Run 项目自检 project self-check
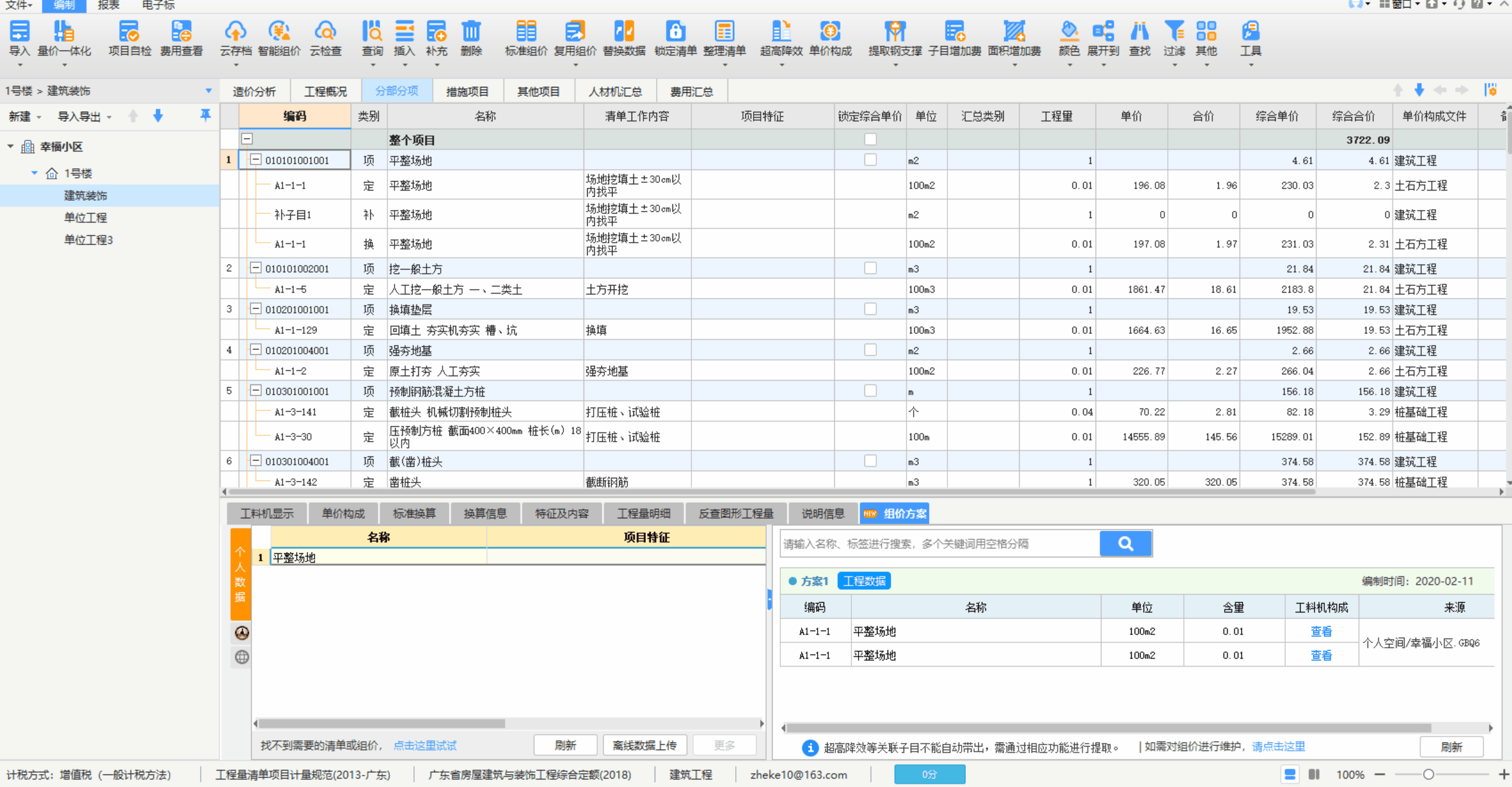Viewport: 1512px width, 787px height. click(129, 38)
